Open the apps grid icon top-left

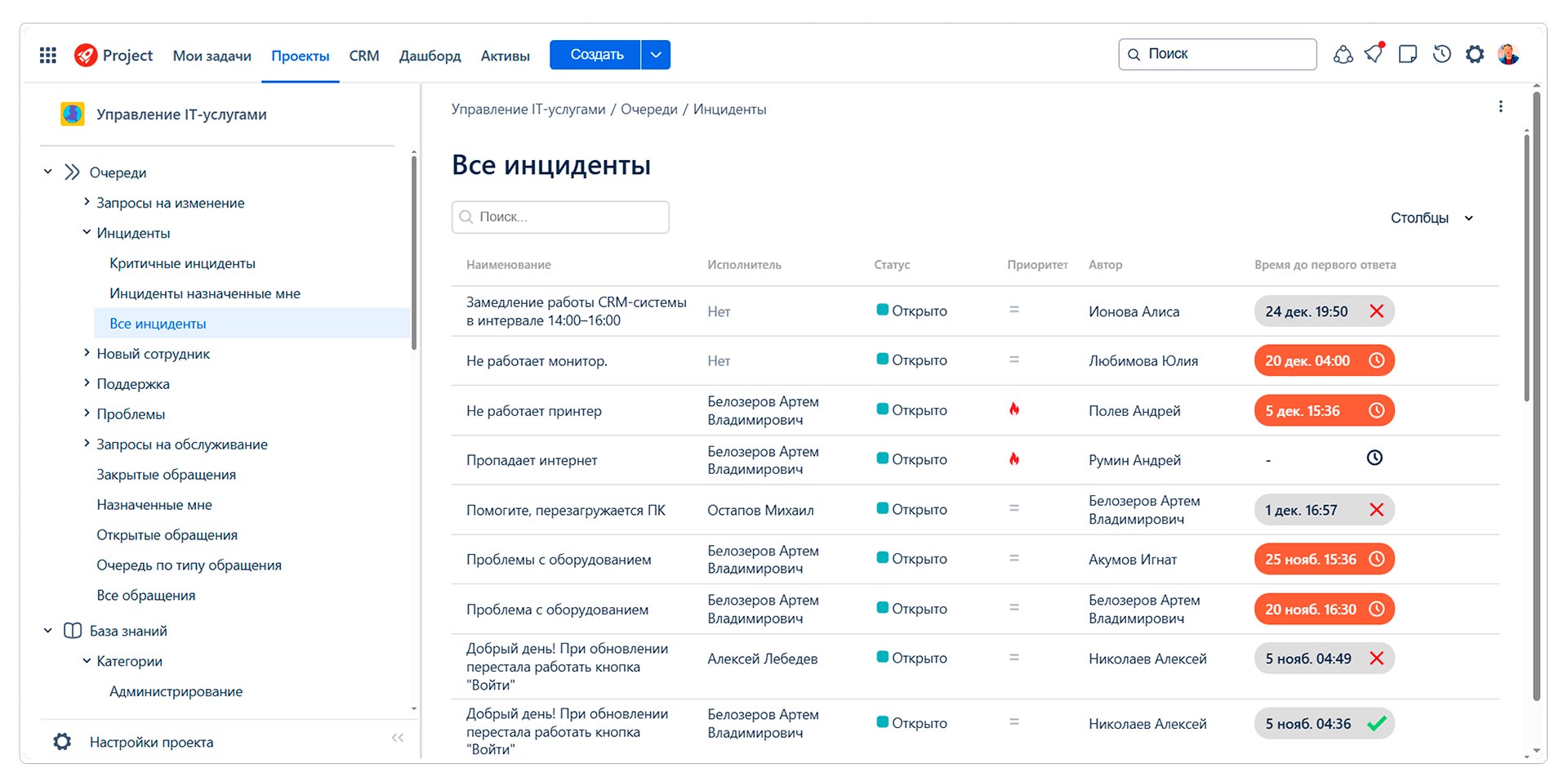point(47,54)
